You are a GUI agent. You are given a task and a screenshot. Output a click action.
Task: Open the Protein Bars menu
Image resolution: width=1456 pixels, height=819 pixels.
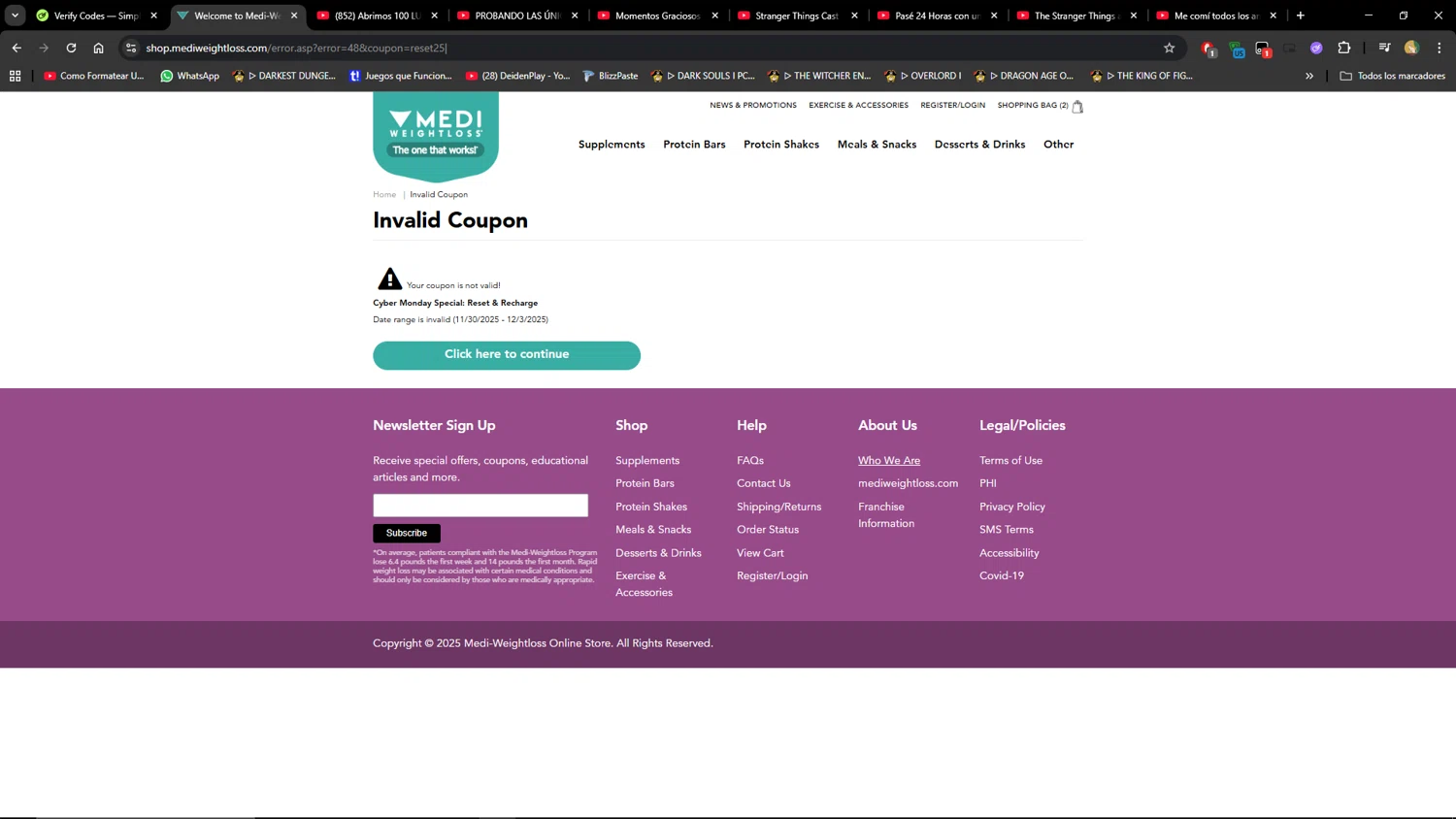point(694,145)
